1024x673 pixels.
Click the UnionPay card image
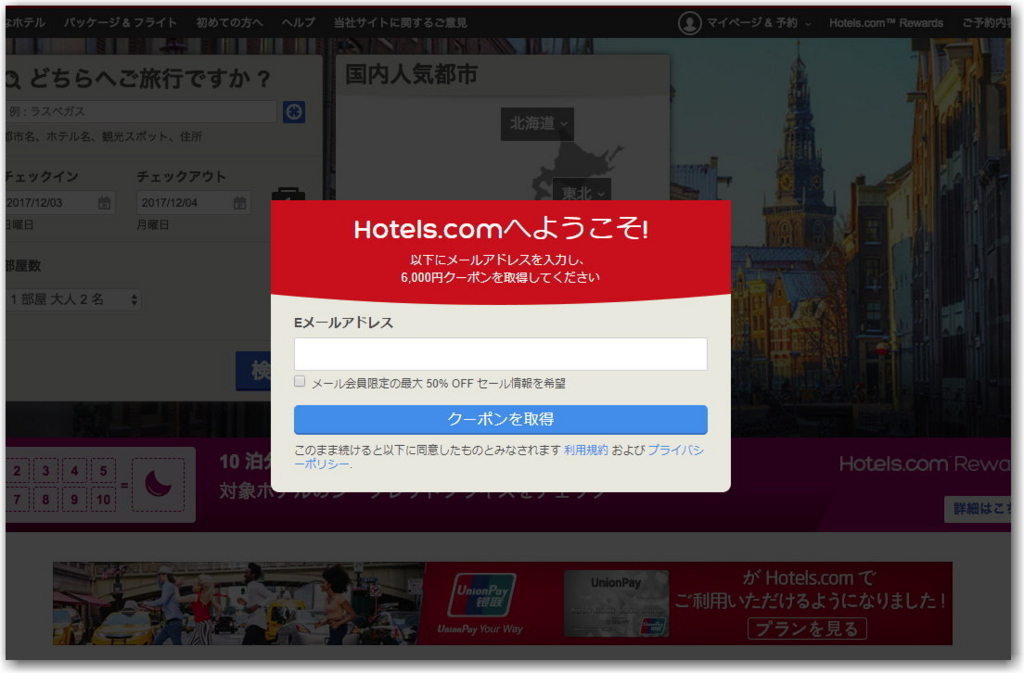[616, 604]
